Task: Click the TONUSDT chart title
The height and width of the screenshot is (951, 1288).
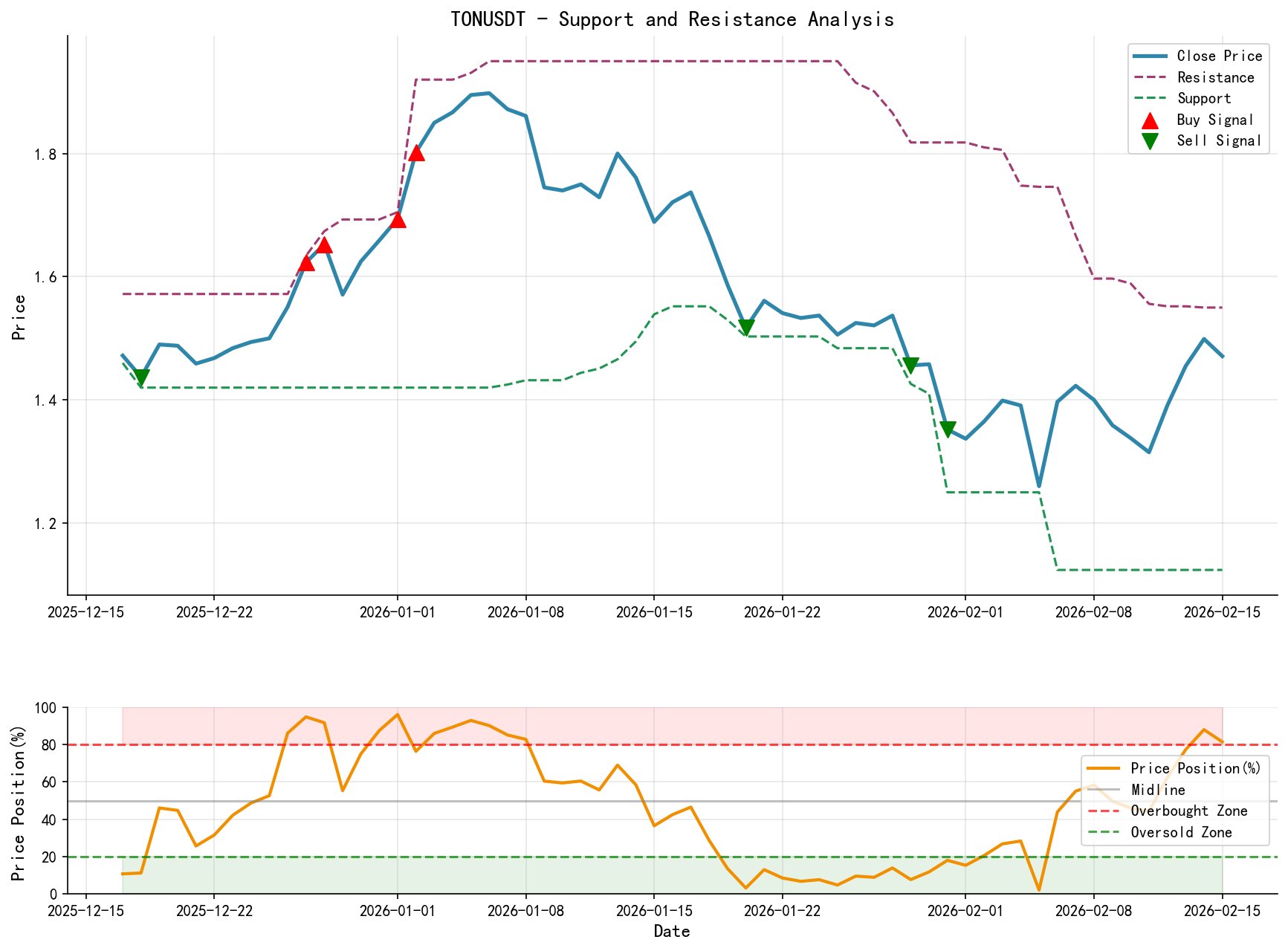Action: pyautogui.click(x=673, y=19)
